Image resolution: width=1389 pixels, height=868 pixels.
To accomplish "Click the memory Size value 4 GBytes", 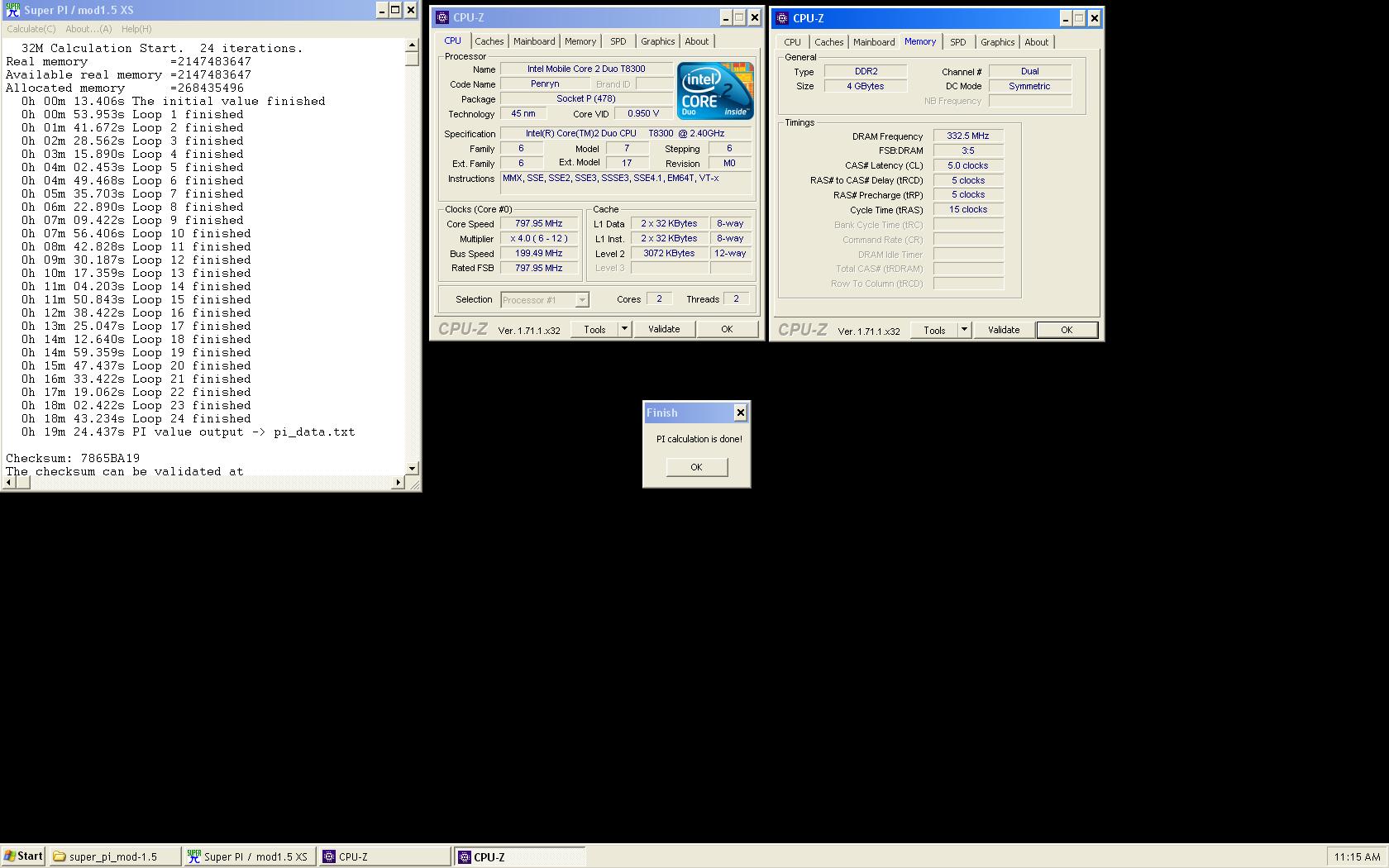I will point(866,87).
